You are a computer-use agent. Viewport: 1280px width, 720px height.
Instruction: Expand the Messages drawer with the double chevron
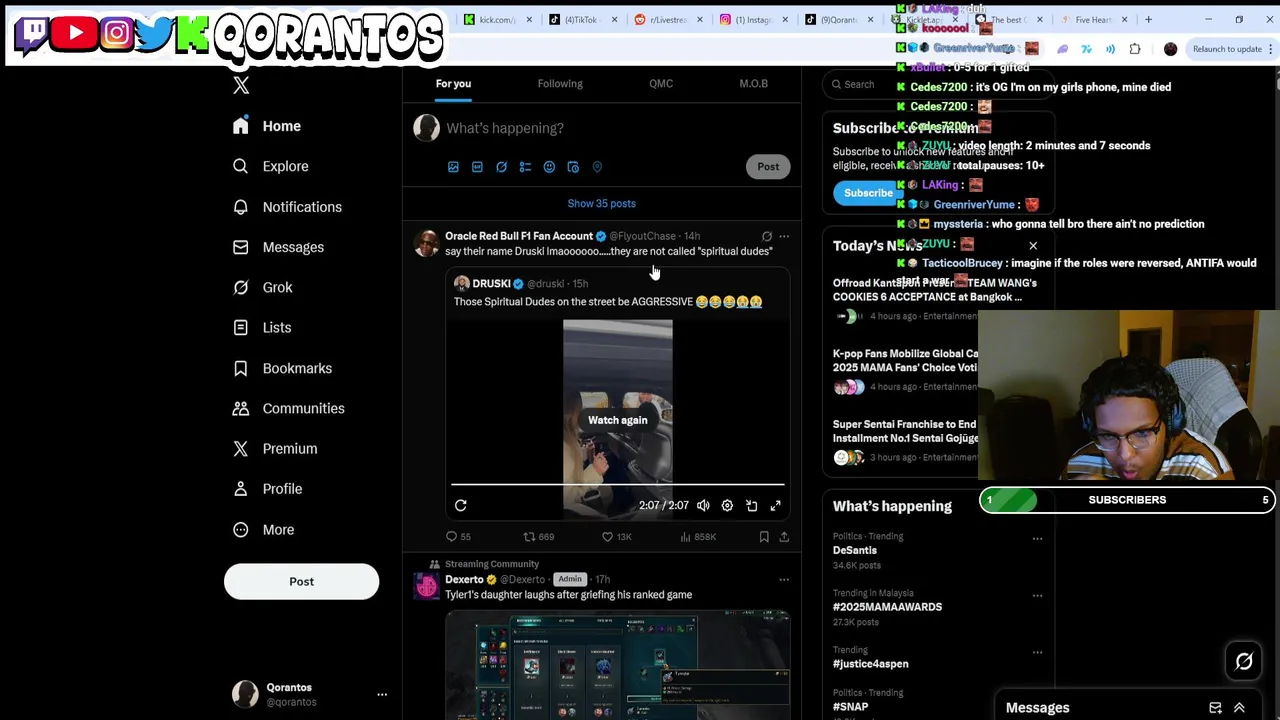point(1239,708)
